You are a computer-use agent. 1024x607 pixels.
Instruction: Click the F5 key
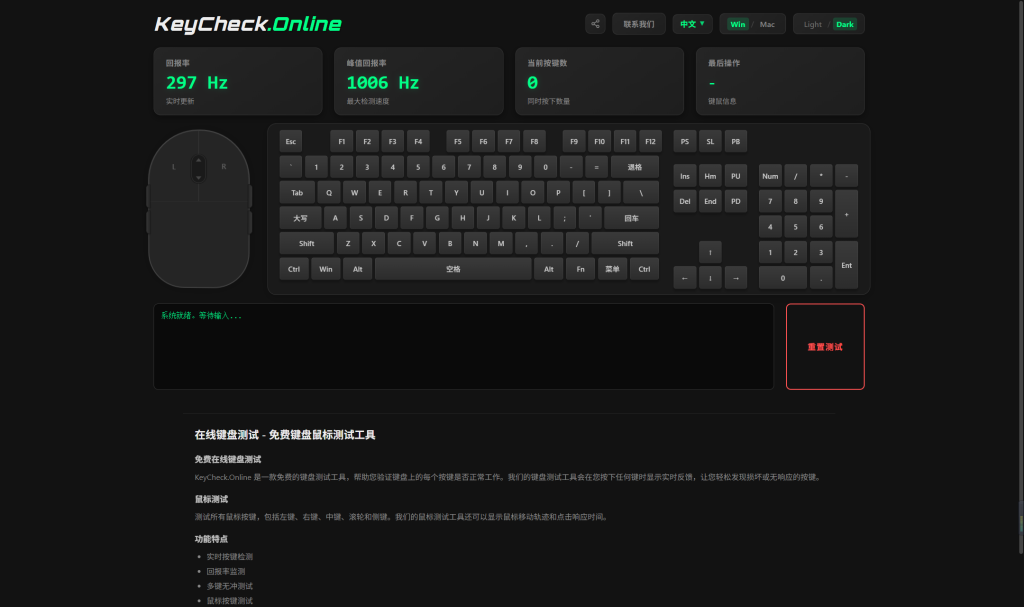pos(458,141)
